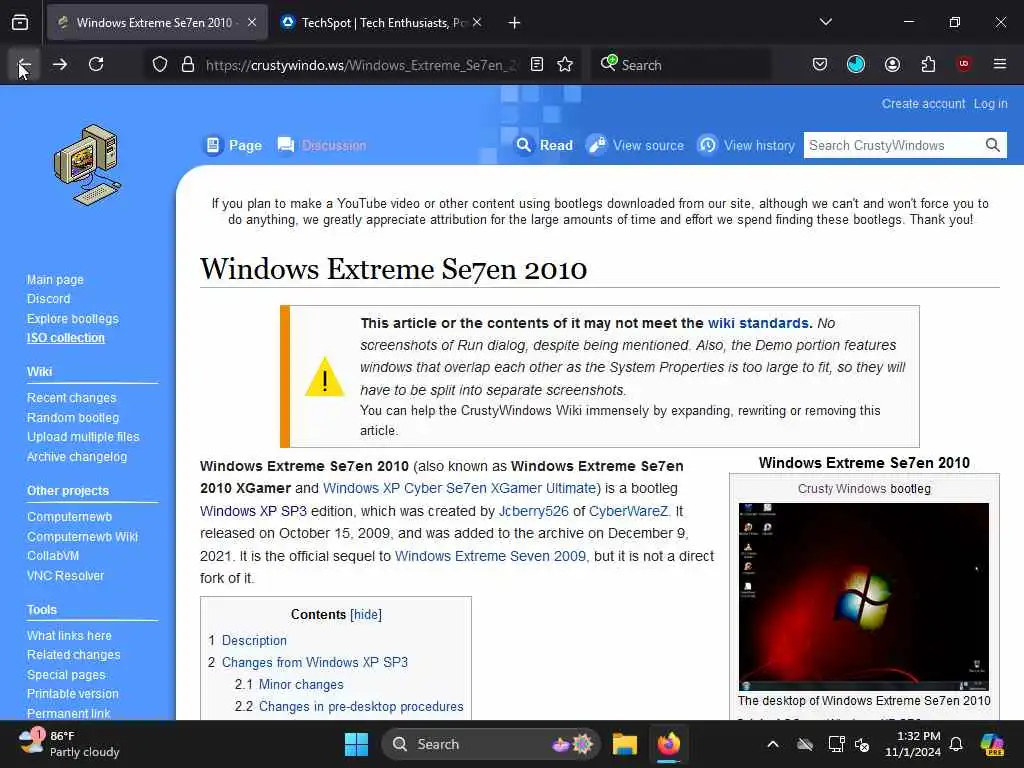This screenshot has height=768, width=1024.
Task: Click the Create account link
Action: 923,104
